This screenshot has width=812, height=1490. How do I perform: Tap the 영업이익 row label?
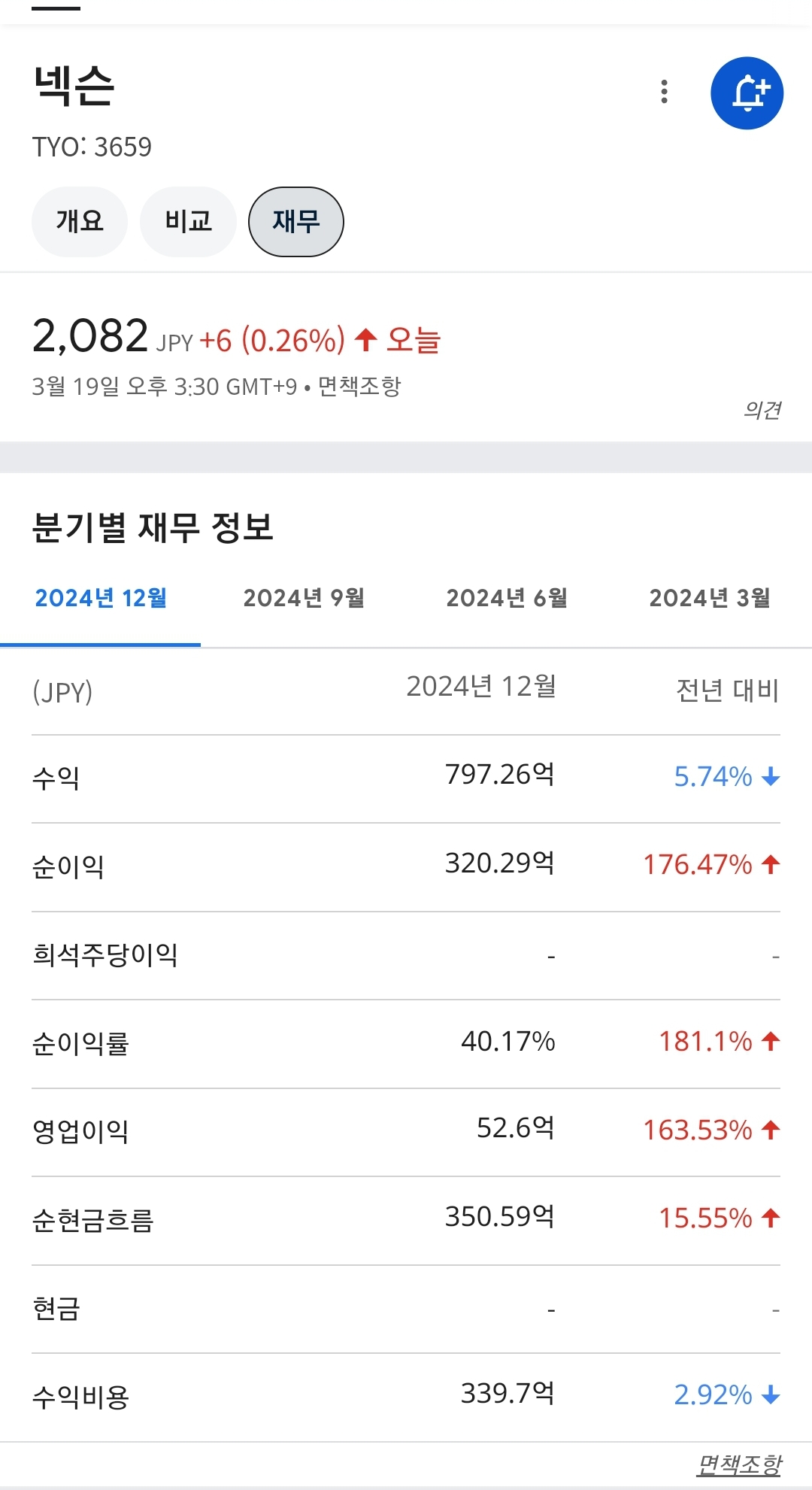(x=80, y=1131)
